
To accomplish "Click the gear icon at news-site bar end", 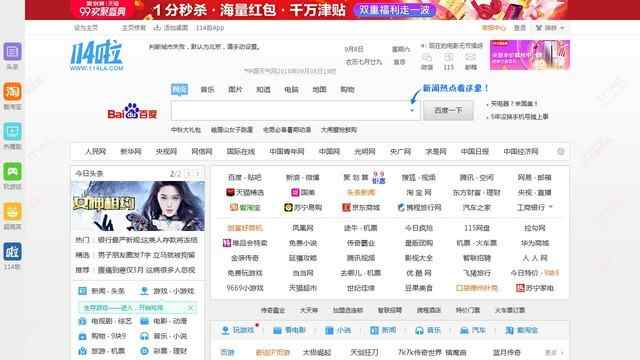I will tap(561, 151).
